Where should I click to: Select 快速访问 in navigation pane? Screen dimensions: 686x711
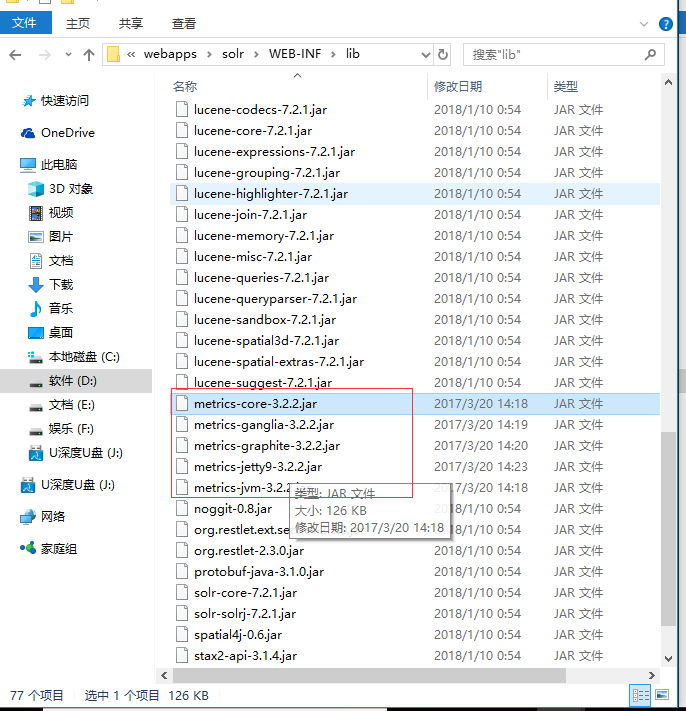tap(64, 101)
